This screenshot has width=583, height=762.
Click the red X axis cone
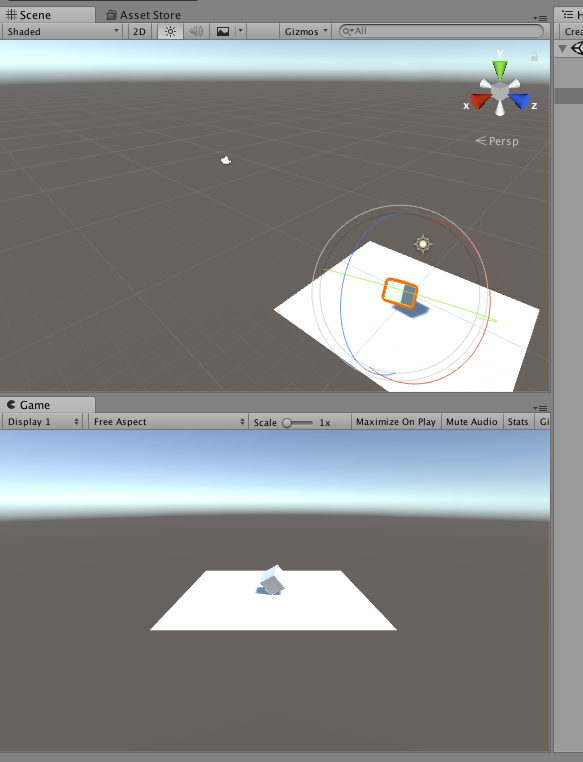(480, 101)
